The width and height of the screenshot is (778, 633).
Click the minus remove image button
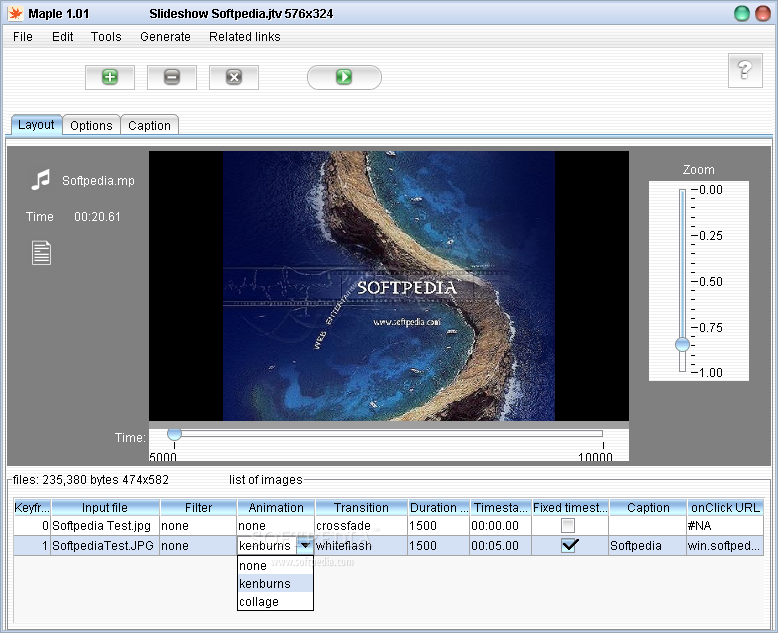172,77
